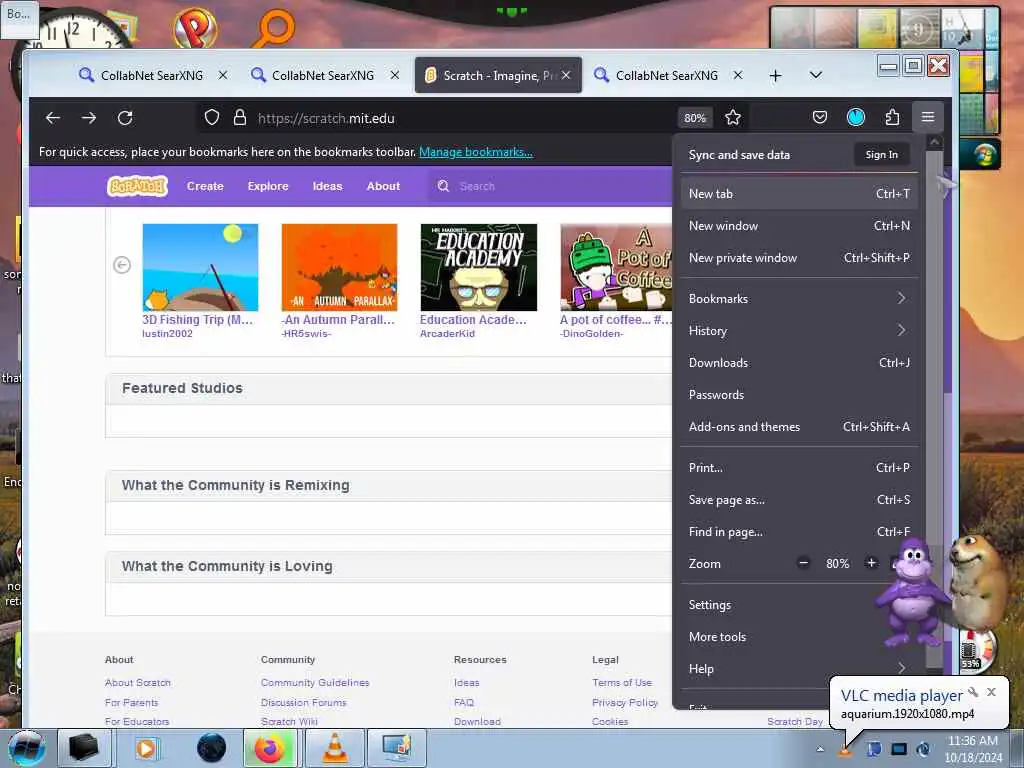
Task: Open the Explore link on Scratch
Action: pos(268,186)
